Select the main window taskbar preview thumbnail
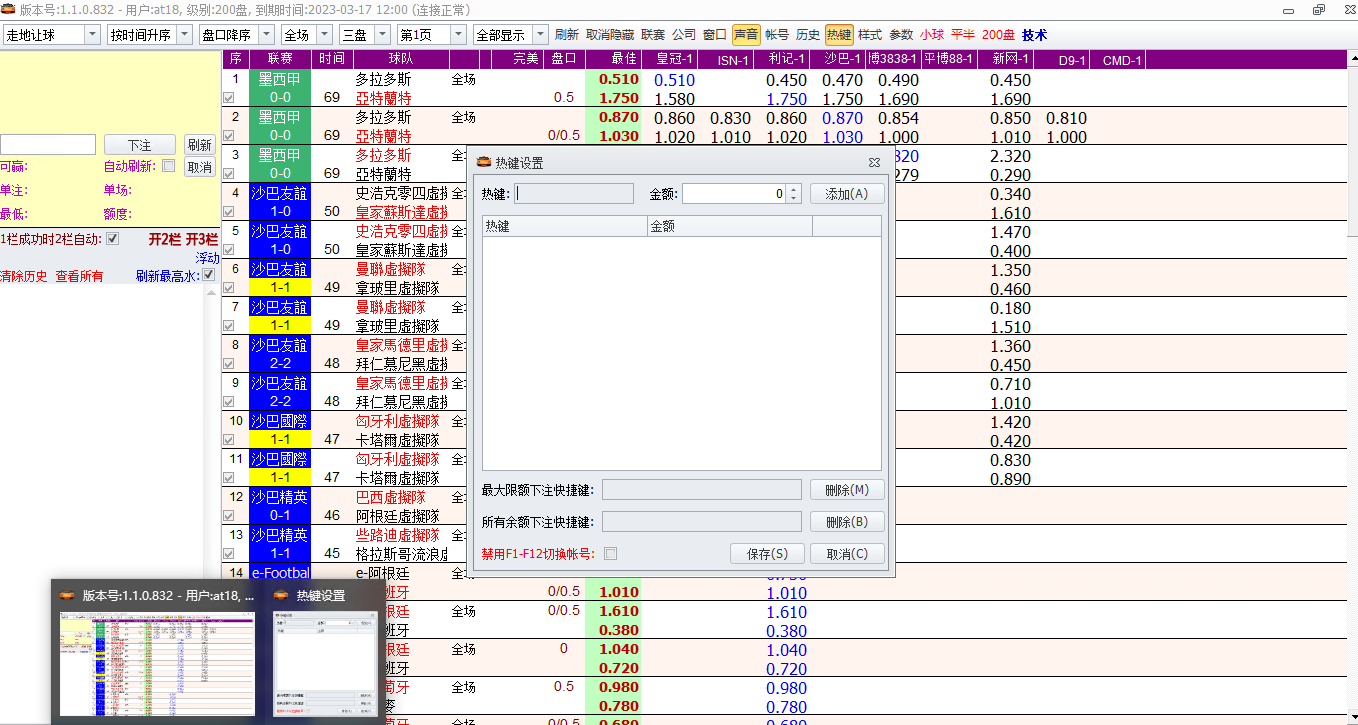 coord(157,651)
